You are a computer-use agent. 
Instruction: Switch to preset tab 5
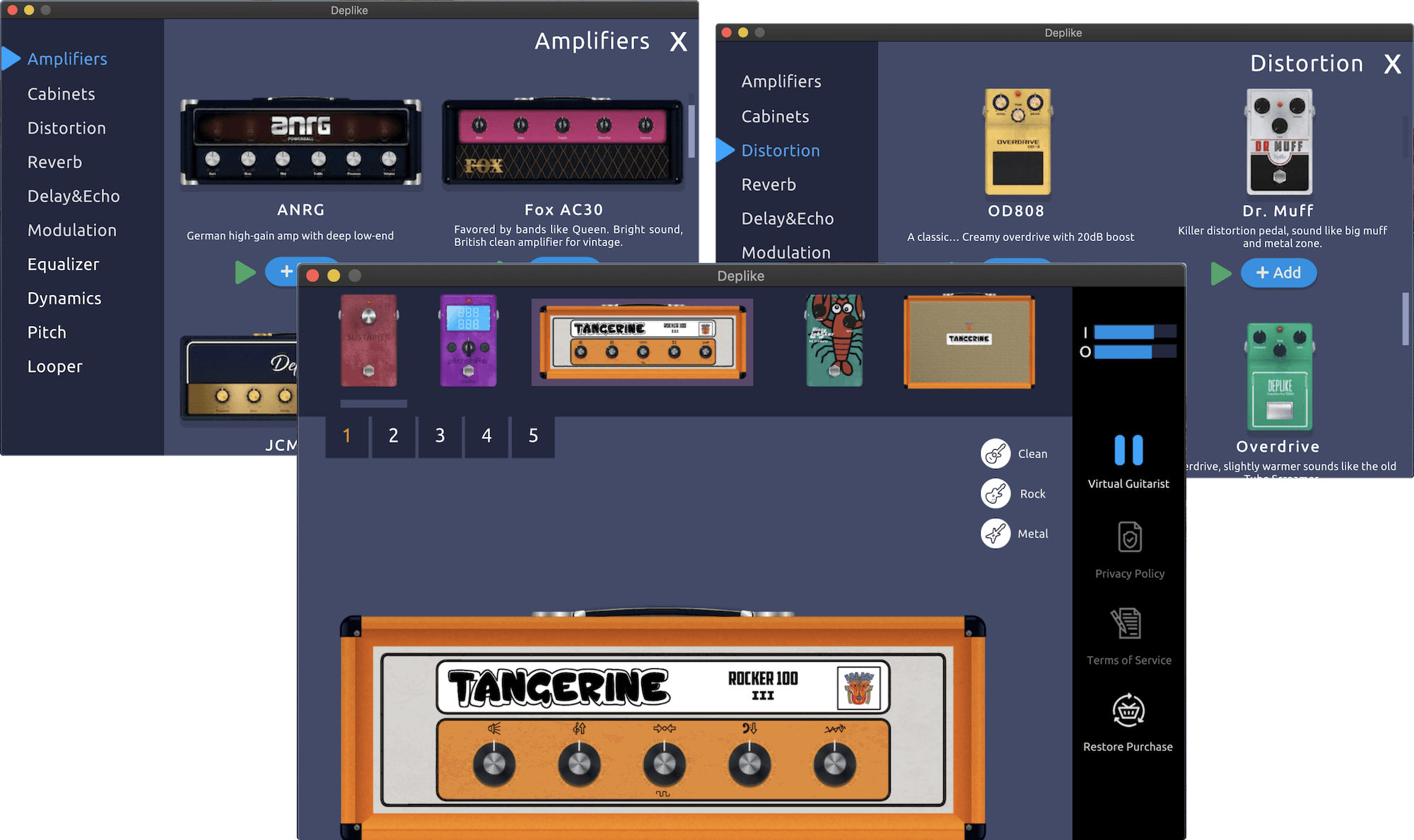pos(532,436)
